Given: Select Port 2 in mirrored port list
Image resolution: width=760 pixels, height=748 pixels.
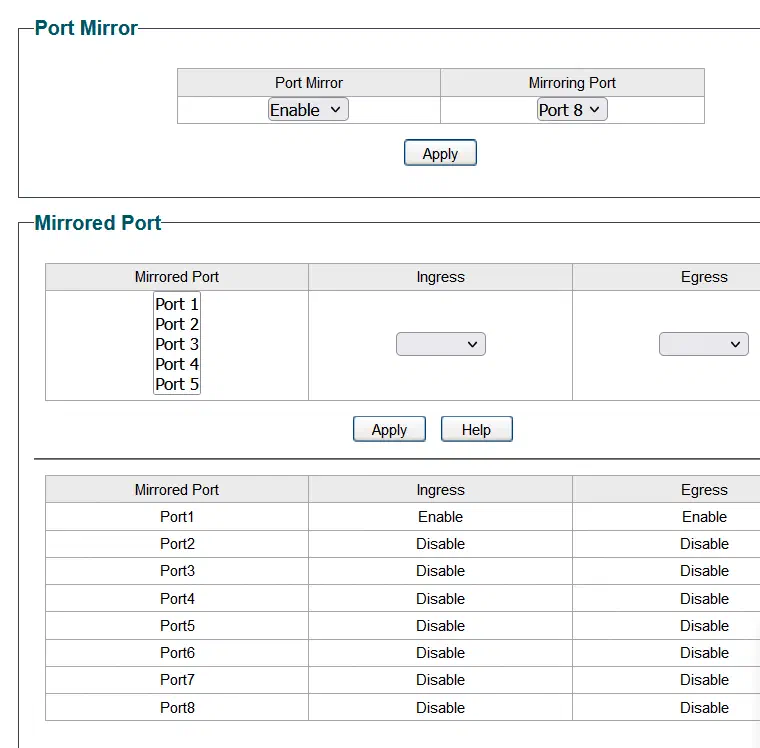Looking at the screenshot, I should tap(177, 324).
